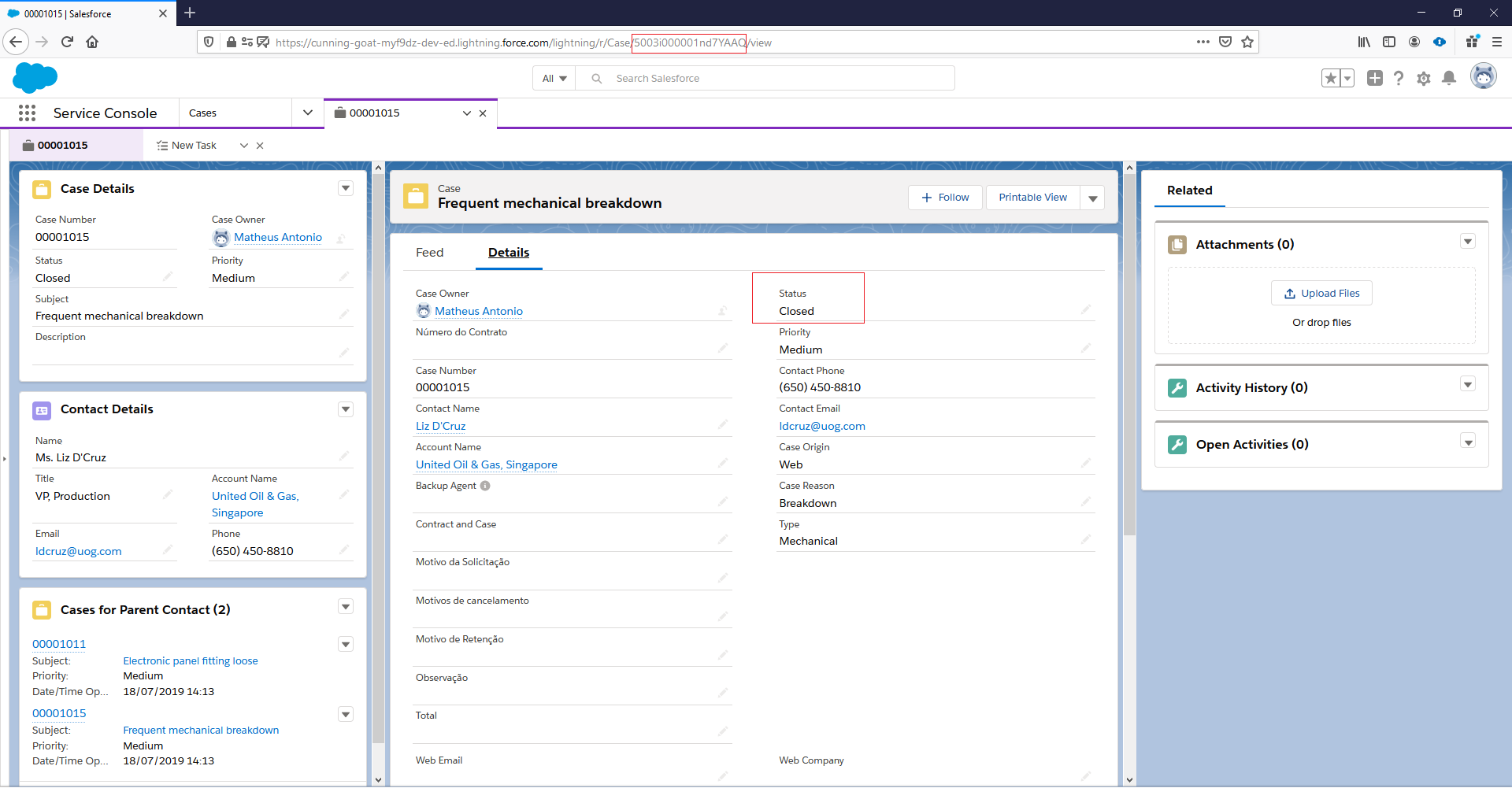Image resolution: width=1512 pixels, height=788 pixels.
Task: Expand the Activity History menu
Action: (x=1468, y=384)
